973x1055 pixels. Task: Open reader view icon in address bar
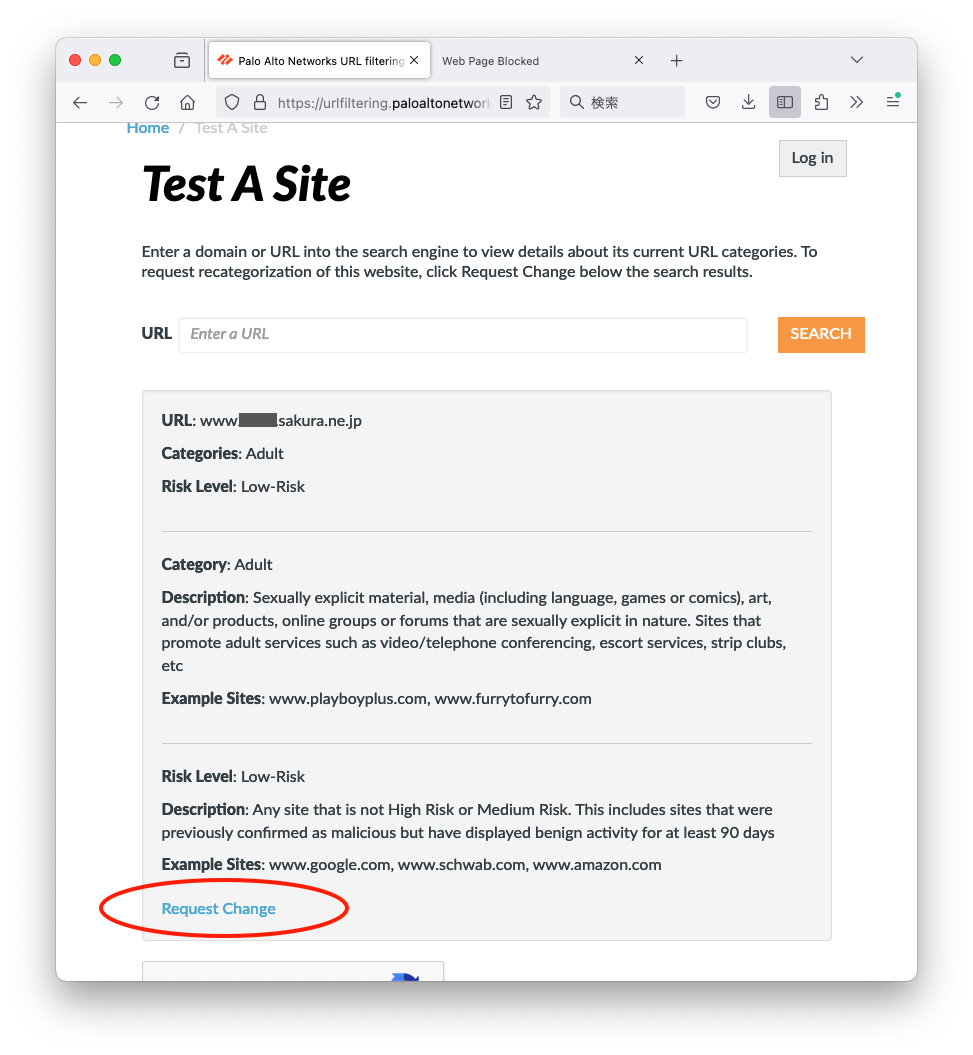pos(506,102)
